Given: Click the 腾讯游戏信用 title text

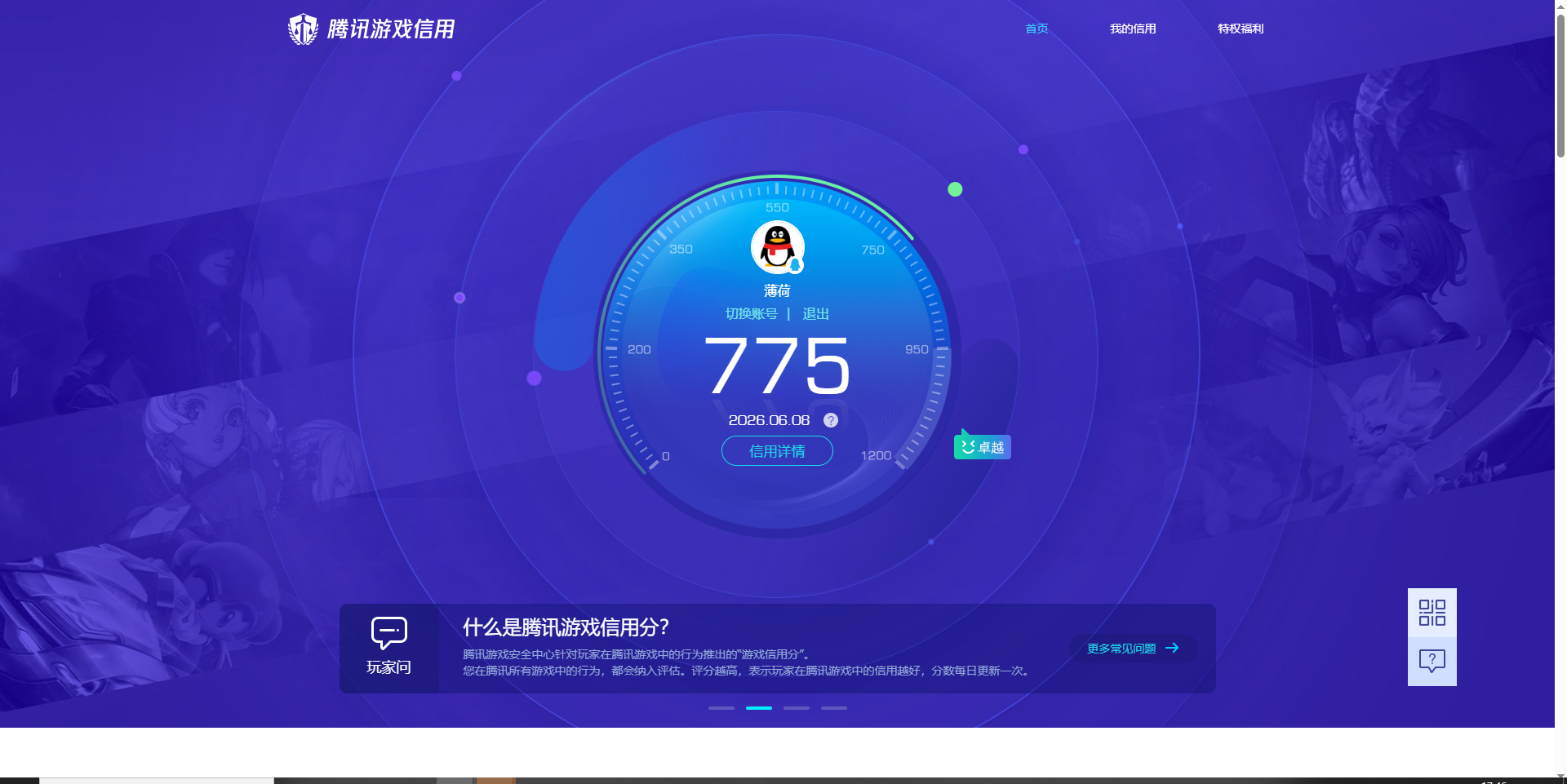Looking at the screenshot, I should pyautogui.click(x=391, y=29).
